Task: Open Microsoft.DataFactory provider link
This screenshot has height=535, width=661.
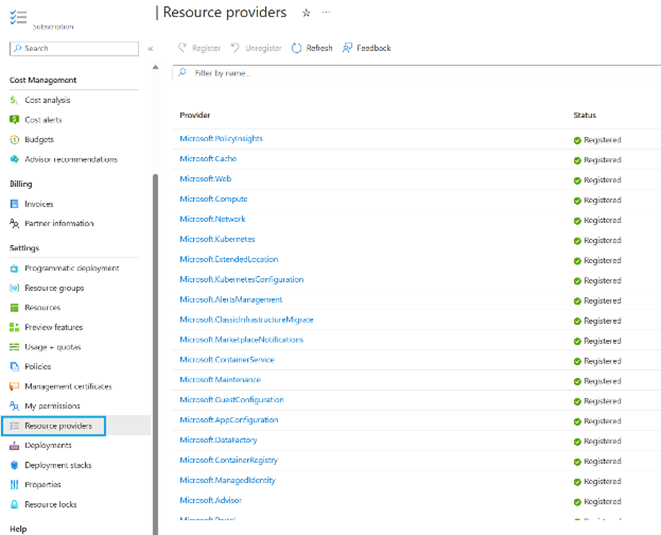Action: click(218, 440)
